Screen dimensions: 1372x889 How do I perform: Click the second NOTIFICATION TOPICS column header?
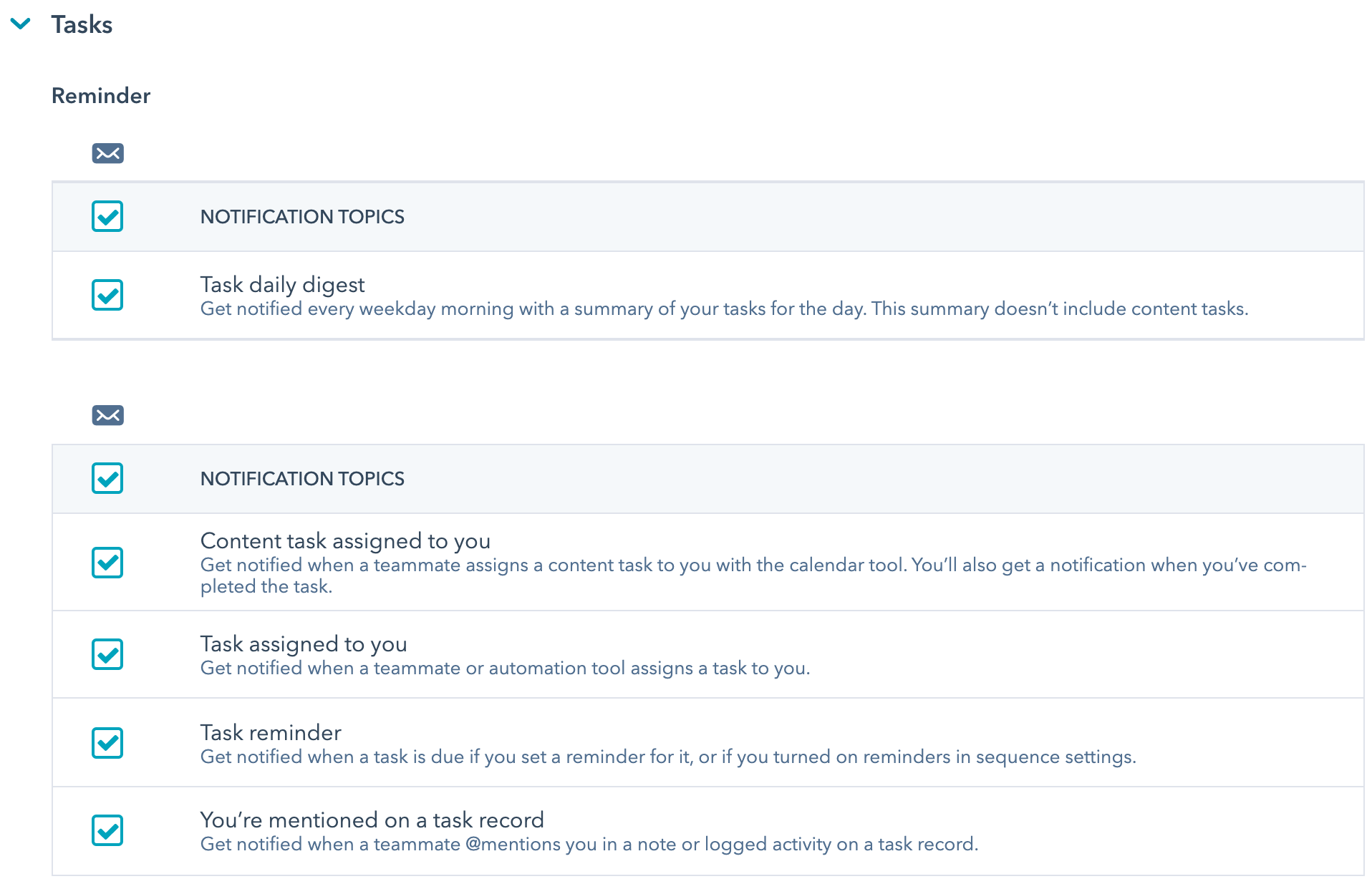[x=302, y=478]
